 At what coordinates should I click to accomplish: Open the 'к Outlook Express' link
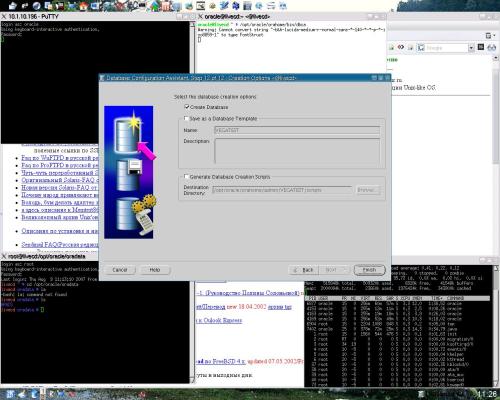pyautogui.click(x=220, y=320)
